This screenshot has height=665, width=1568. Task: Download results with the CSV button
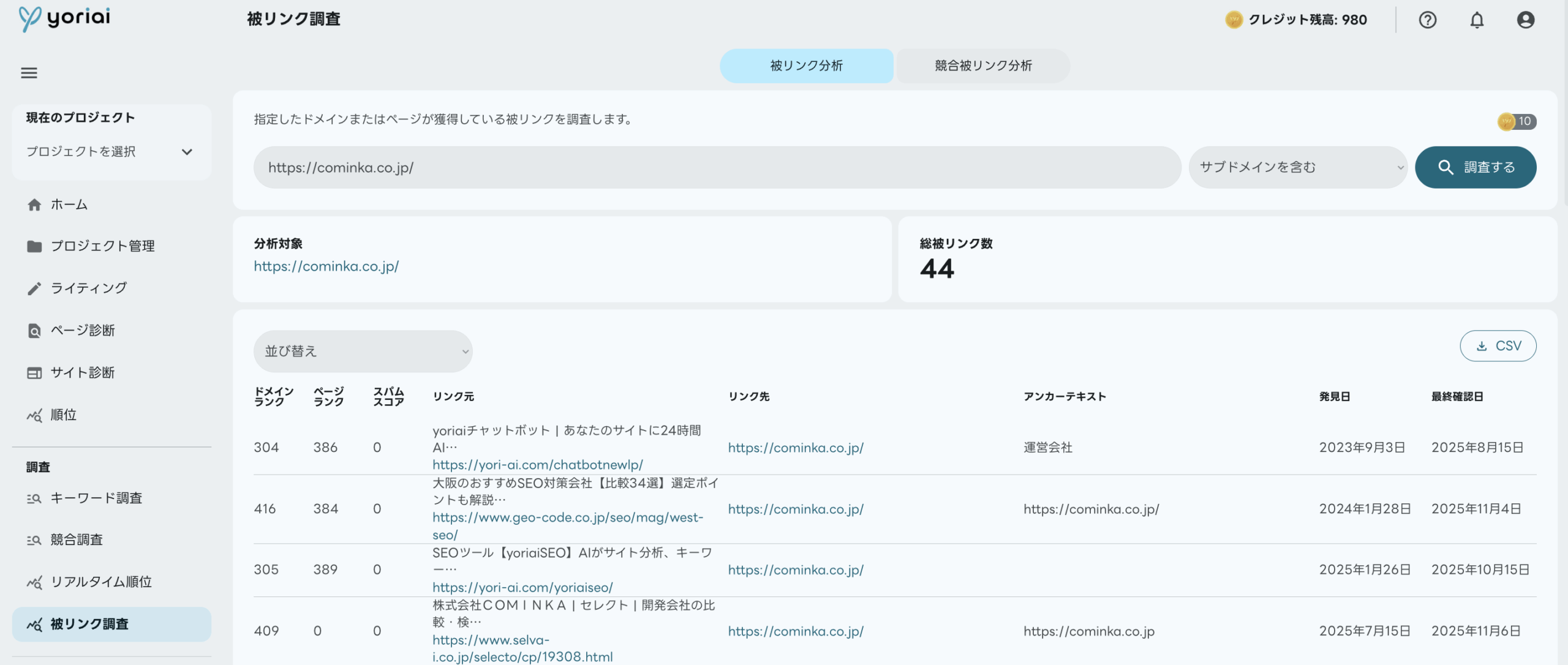pos(1498,346)
